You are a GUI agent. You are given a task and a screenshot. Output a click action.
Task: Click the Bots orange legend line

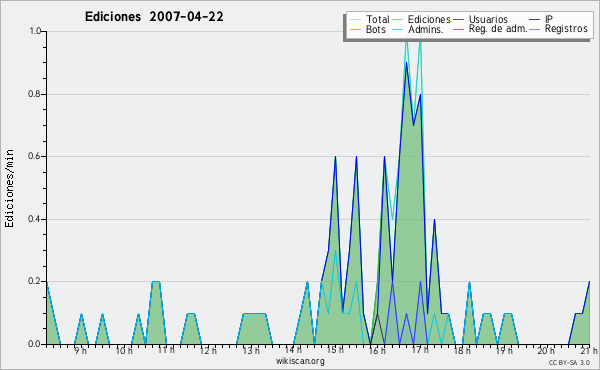click(x=355, y=29)
